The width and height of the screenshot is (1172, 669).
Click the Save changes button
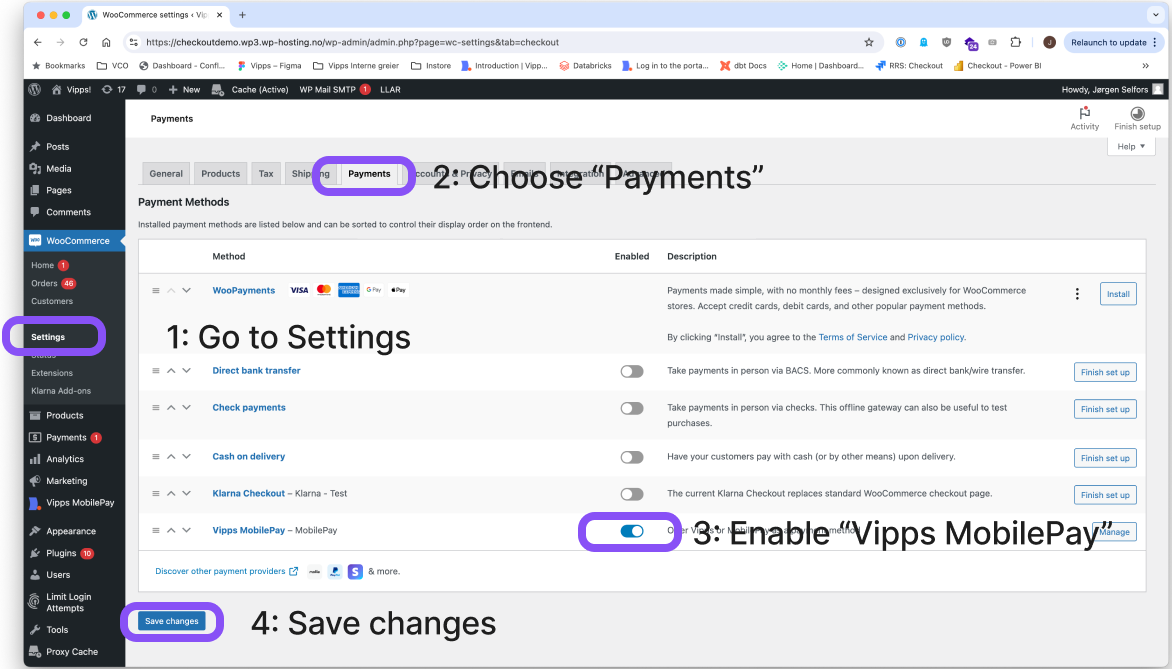click(171, 620)
